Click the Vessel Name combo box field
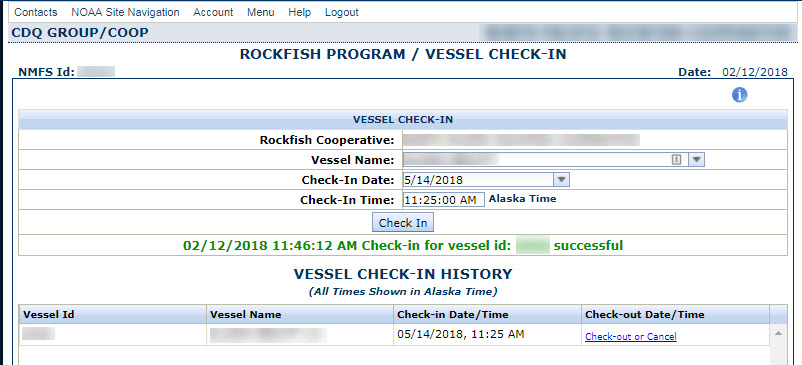Screen dimensions: 802x365 [x=553, y=160]
